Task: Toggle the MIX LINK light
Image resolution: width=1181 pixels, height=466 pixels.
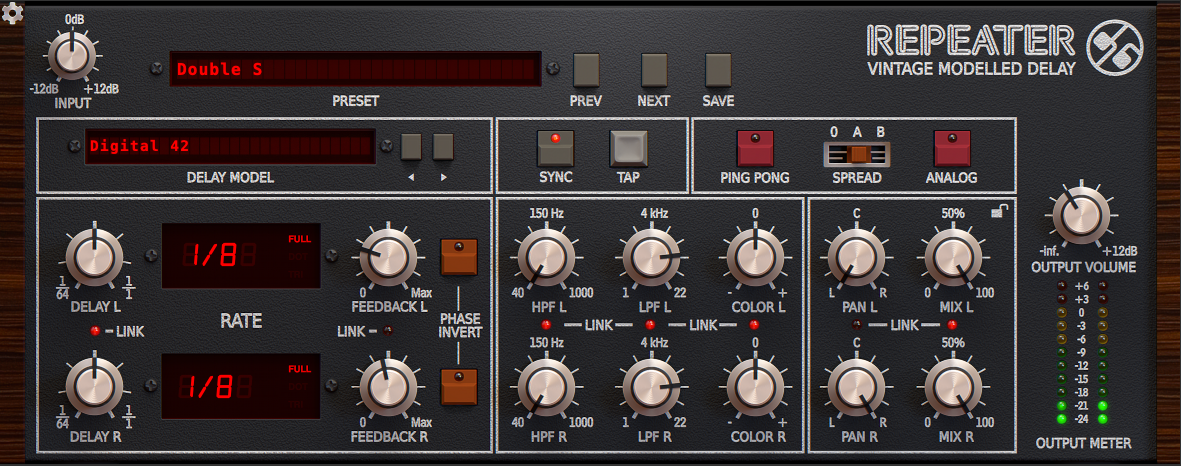Action: [953, 325]
